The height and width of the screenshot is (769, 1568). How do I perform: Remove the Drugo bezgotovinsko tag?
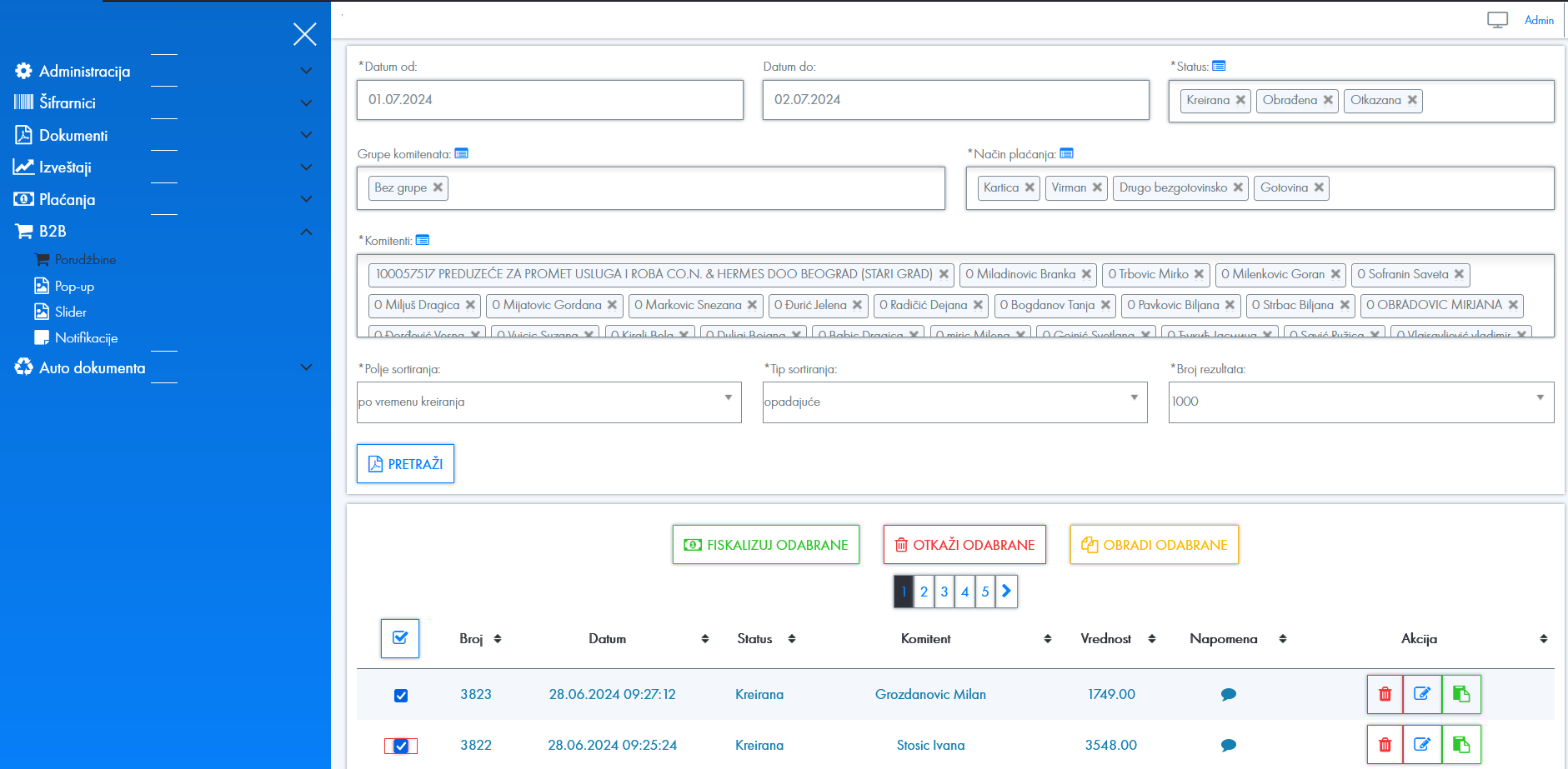click(1238, 187)
